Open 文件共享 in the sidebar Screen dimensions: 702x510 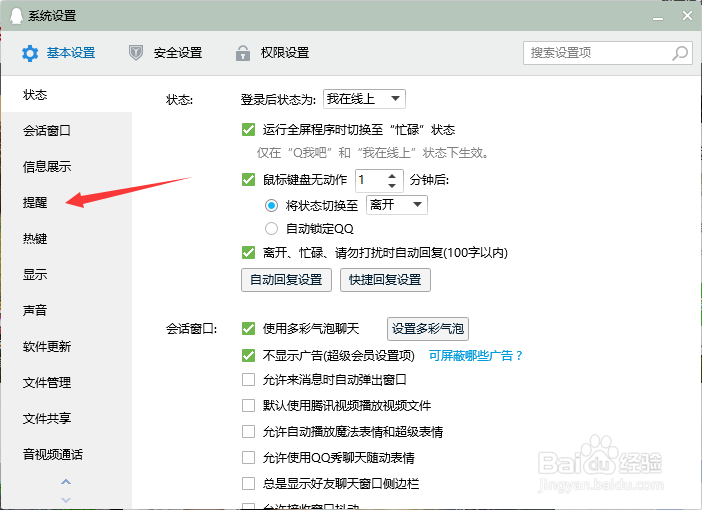(x=67, y=418)
